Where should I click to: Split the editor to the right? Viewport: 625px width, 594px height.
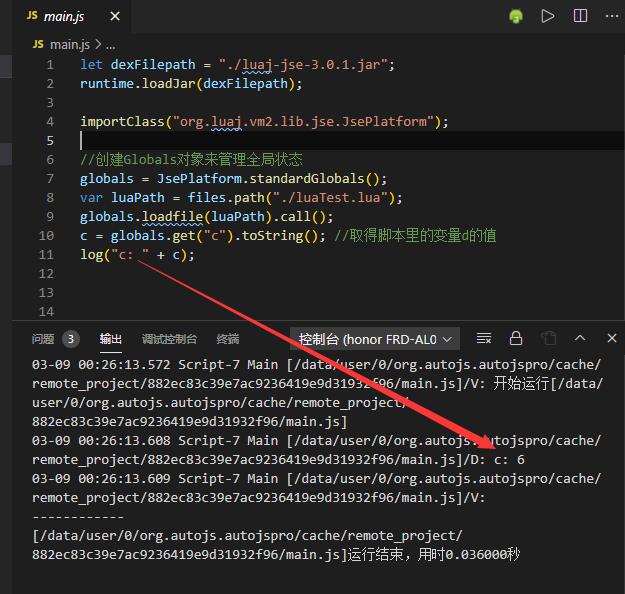(x=580, y=16)
